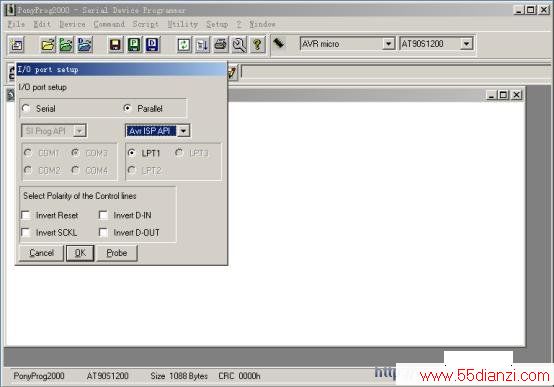Screen dimensions: 554x387
Task: Click the Save device file floppy icon
Action: coord(115,45)
